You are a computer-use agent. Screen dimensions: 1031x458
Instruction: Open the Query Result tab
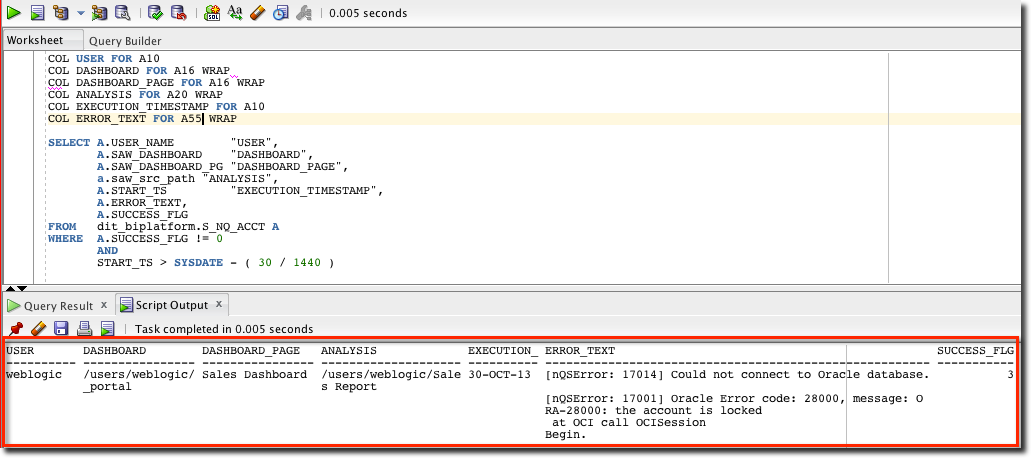[59, 306]
